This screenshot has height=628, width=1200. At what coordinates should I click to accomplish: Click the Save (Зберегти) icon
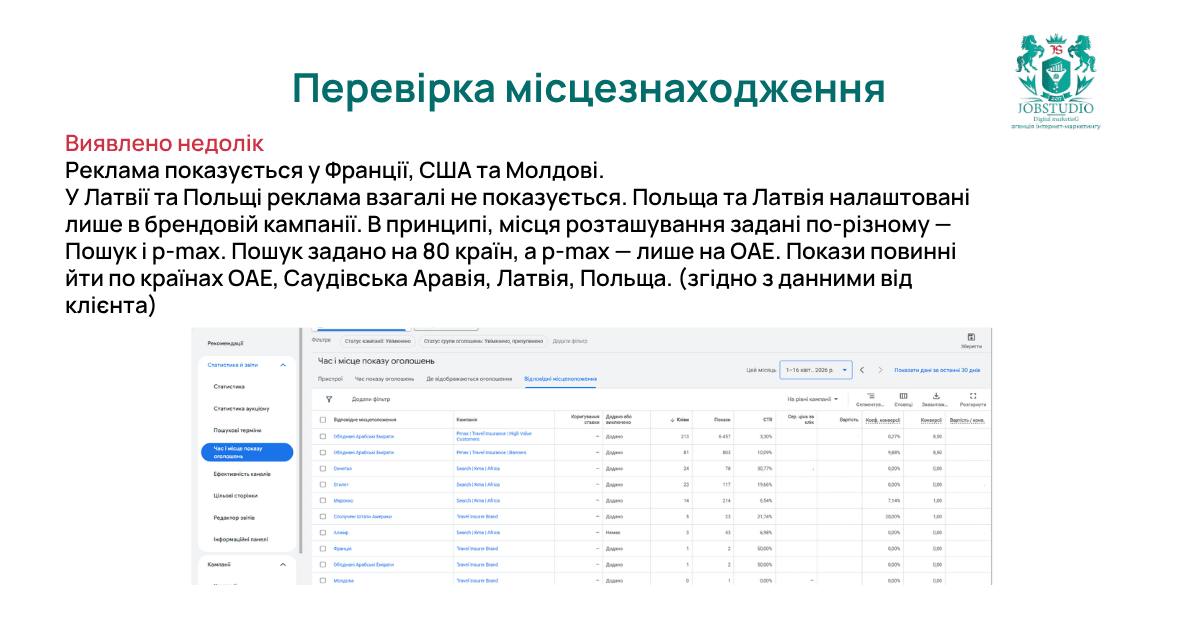pyautogui.click(x=971, y=337)
